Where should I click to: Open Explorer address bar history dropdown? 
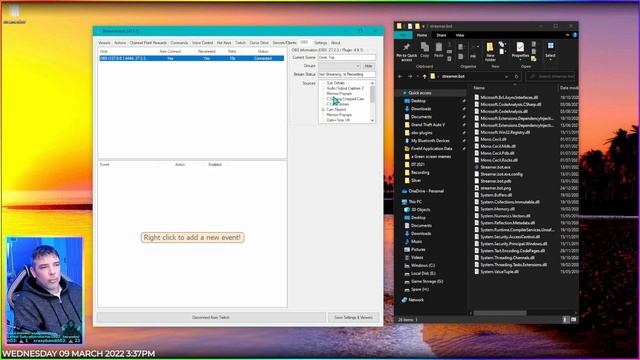click(507, 76)
